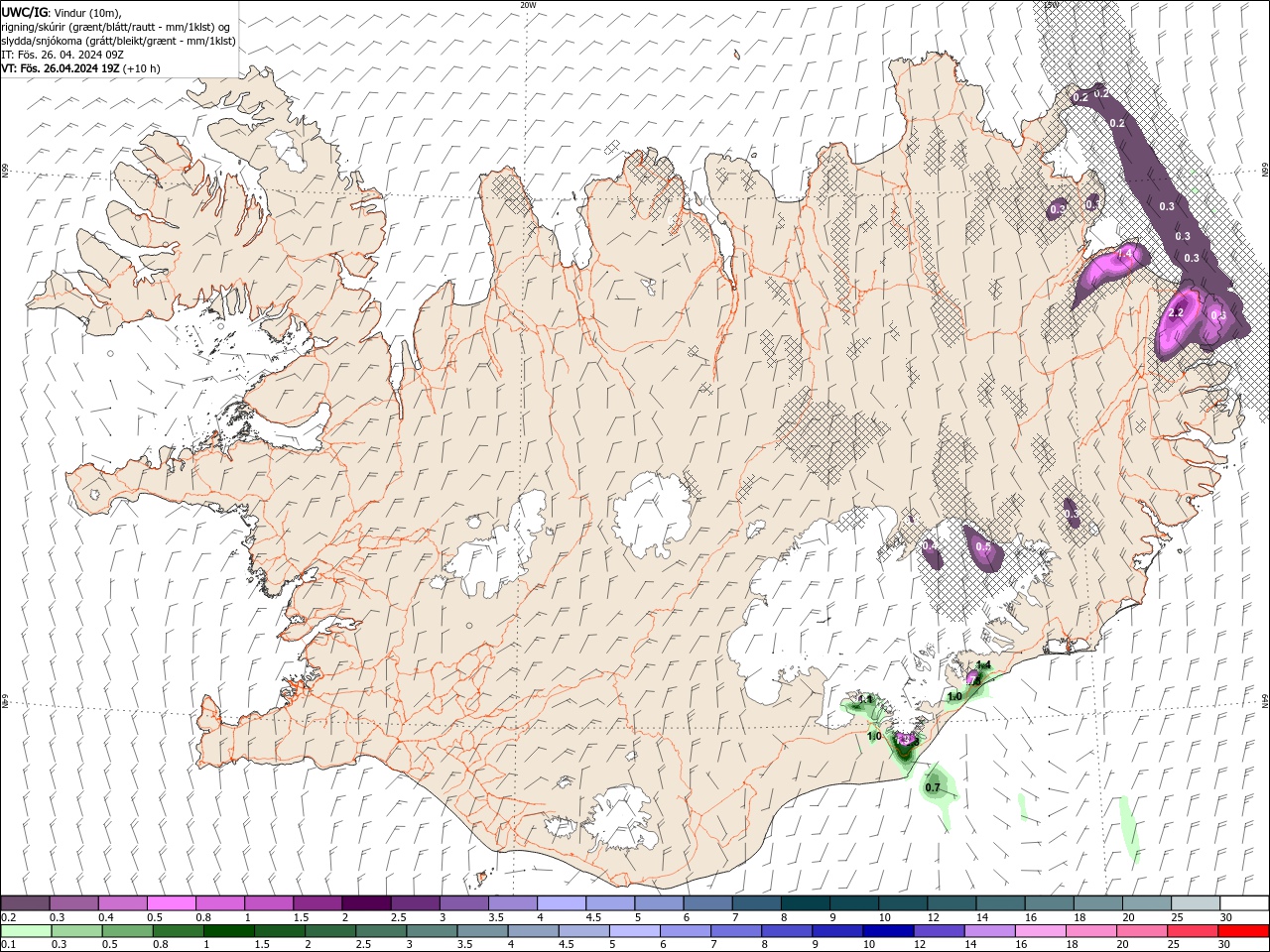Image resolution: width=1270 pixels, height=952 pixels.
Task: Select white upper swatch starting at 30
Action: [x=1244, y=903]
